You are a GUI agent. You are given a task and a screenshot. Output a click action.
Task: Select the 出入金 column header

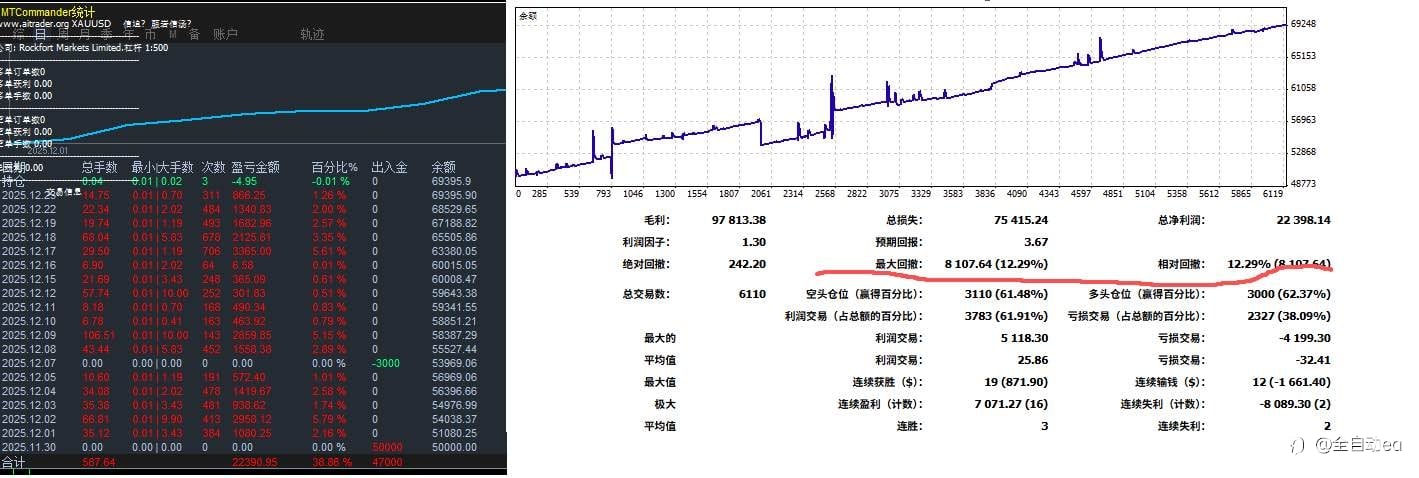pos(389,168)
